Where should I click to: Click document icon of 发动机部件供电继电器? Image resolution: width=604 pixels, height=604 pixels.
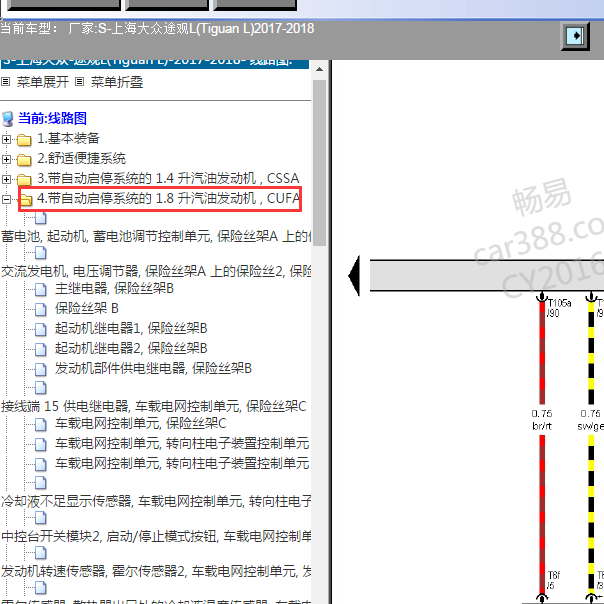coord(40,369)
